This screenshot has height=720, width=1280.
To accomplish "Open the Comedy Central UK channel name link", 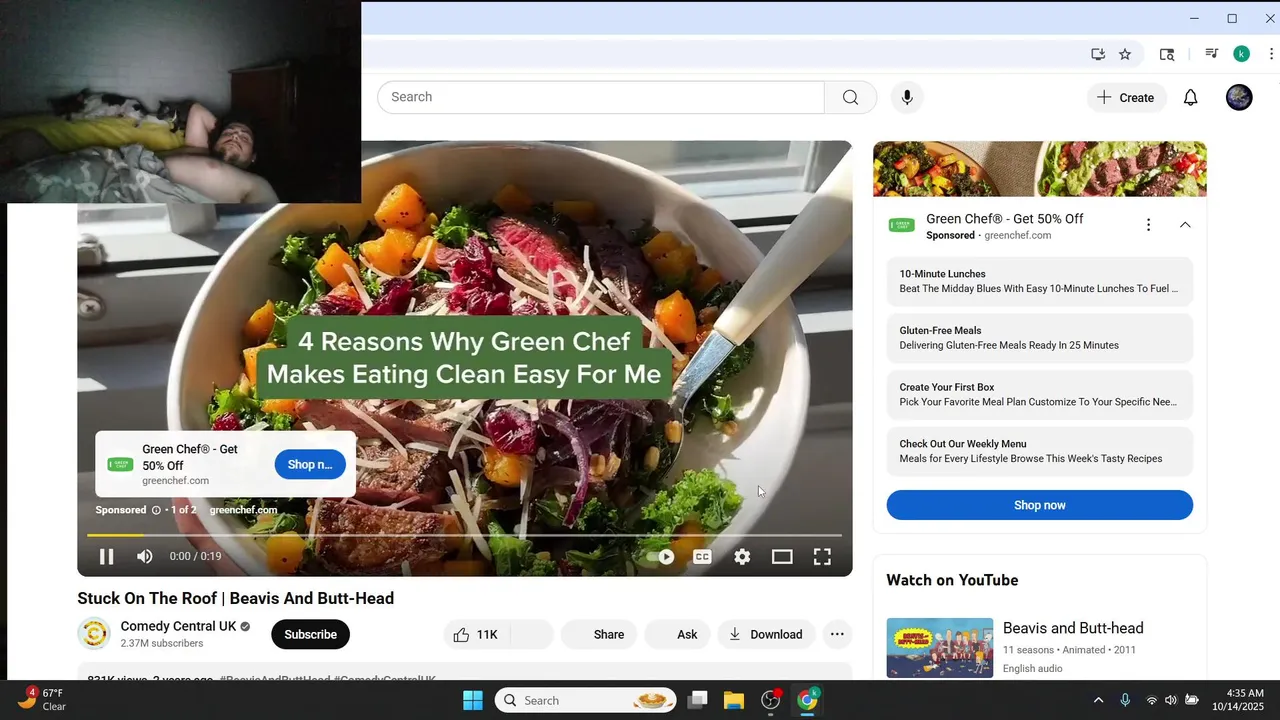I will click(x=179, y=626).
